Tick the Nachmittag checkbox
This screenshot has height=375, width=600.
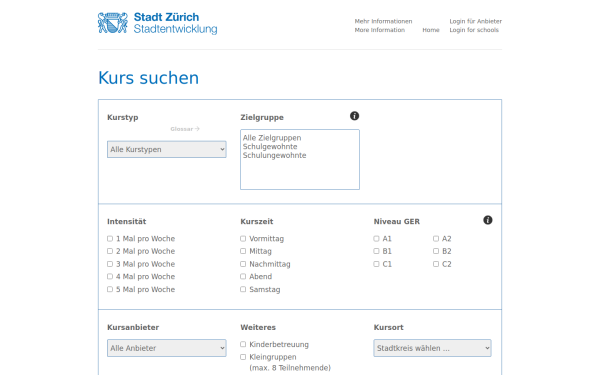tap(243, 264)
